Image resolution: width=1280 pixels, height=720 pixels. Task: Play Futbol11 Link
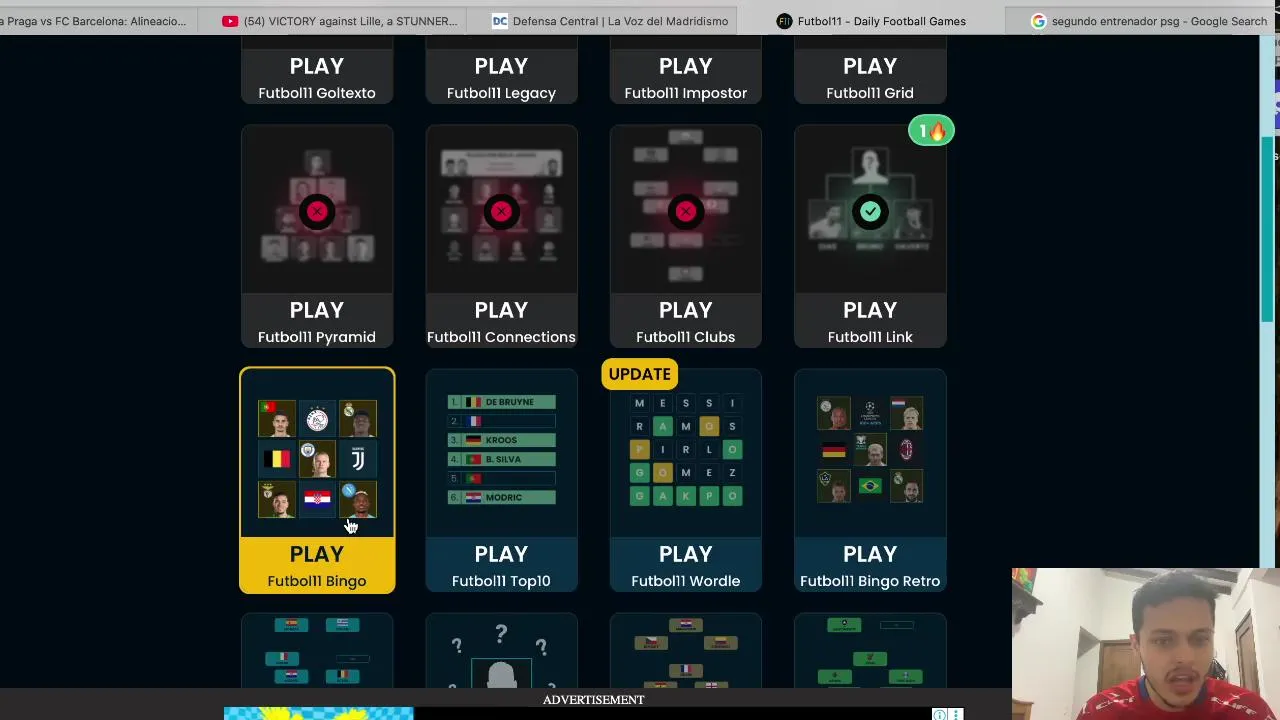[x=870, y=321]
